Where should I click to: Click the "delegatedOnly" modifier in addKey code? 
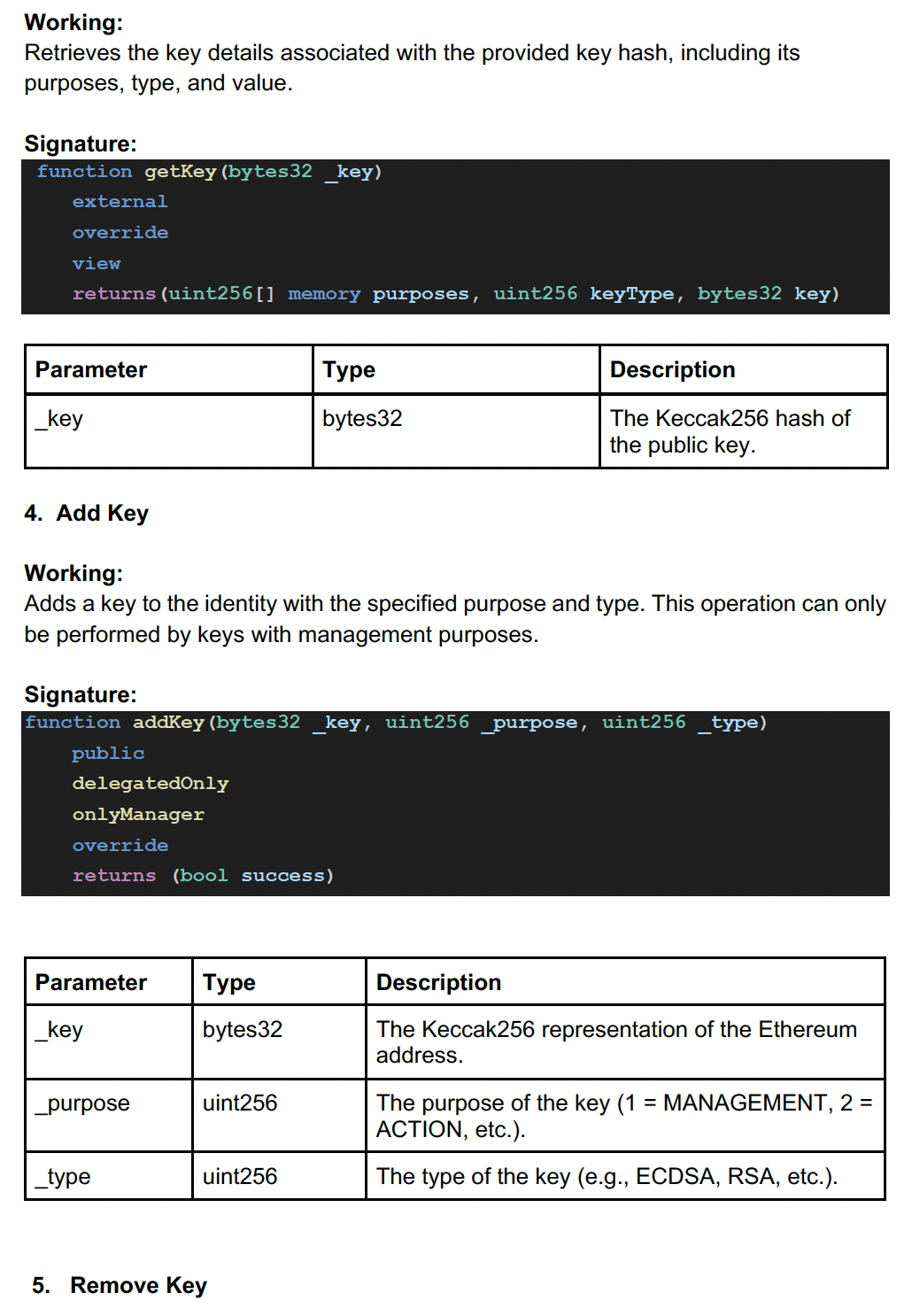pyautogui.click(x=150, y=784)
